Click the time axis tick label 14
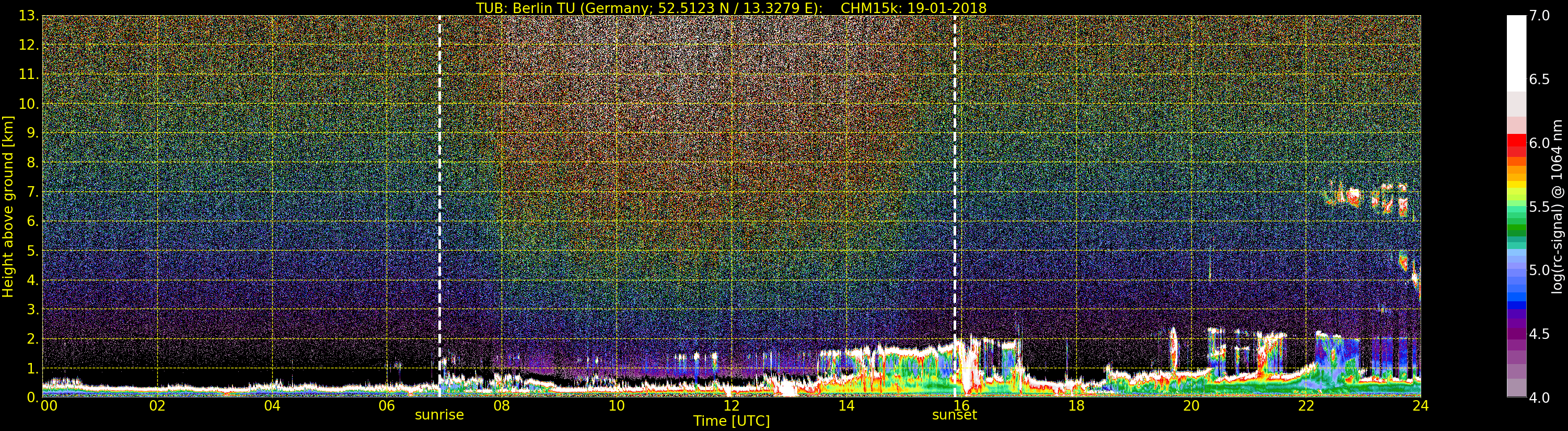Image resolution: width=1568 pixels, height=431 pixels. (846, 405)
